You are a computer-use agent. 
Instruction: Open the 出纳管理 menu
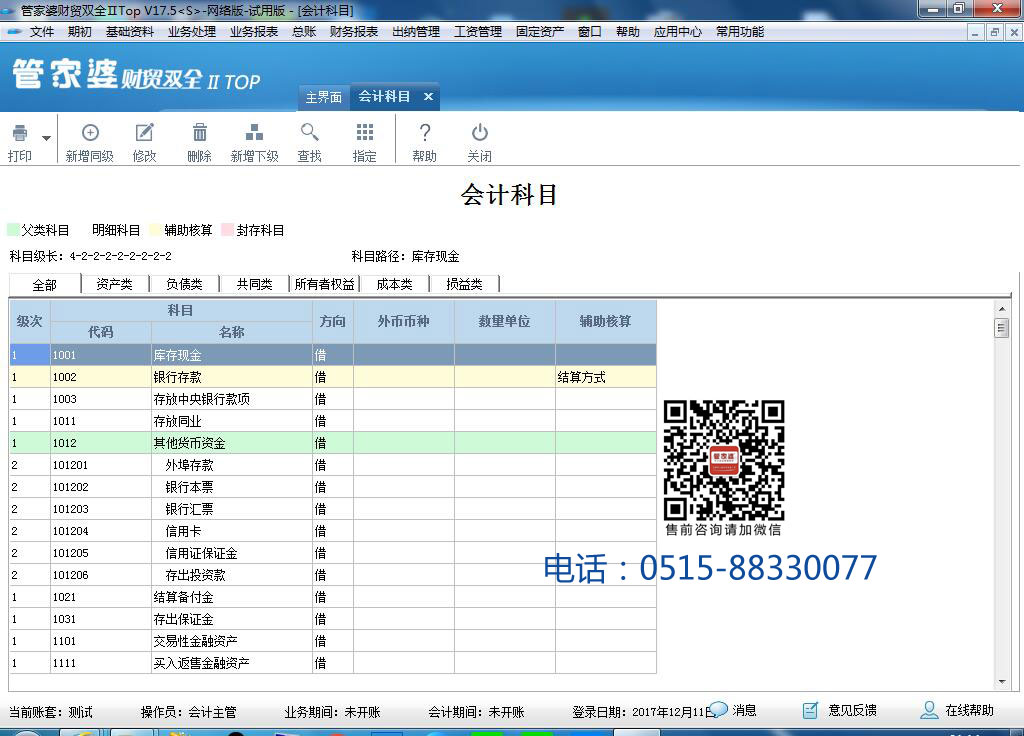(416, 31)
